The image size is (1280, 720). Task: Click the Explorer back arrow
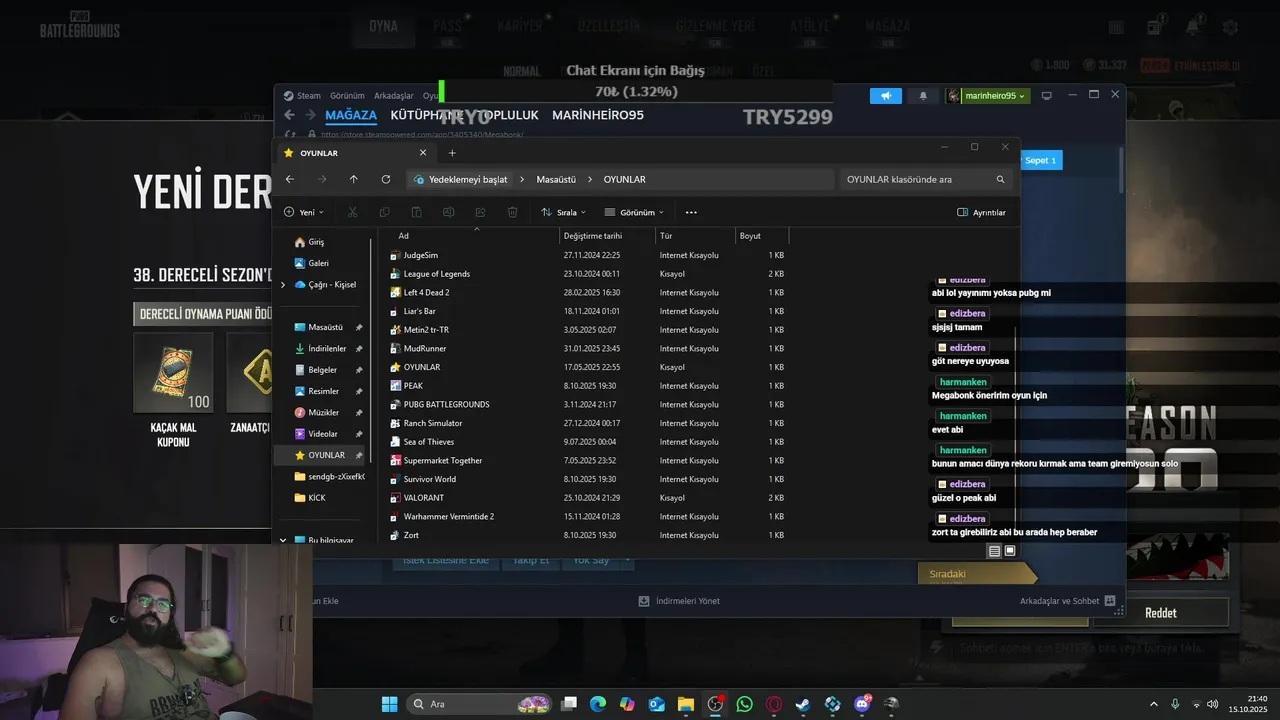point(290,179)
